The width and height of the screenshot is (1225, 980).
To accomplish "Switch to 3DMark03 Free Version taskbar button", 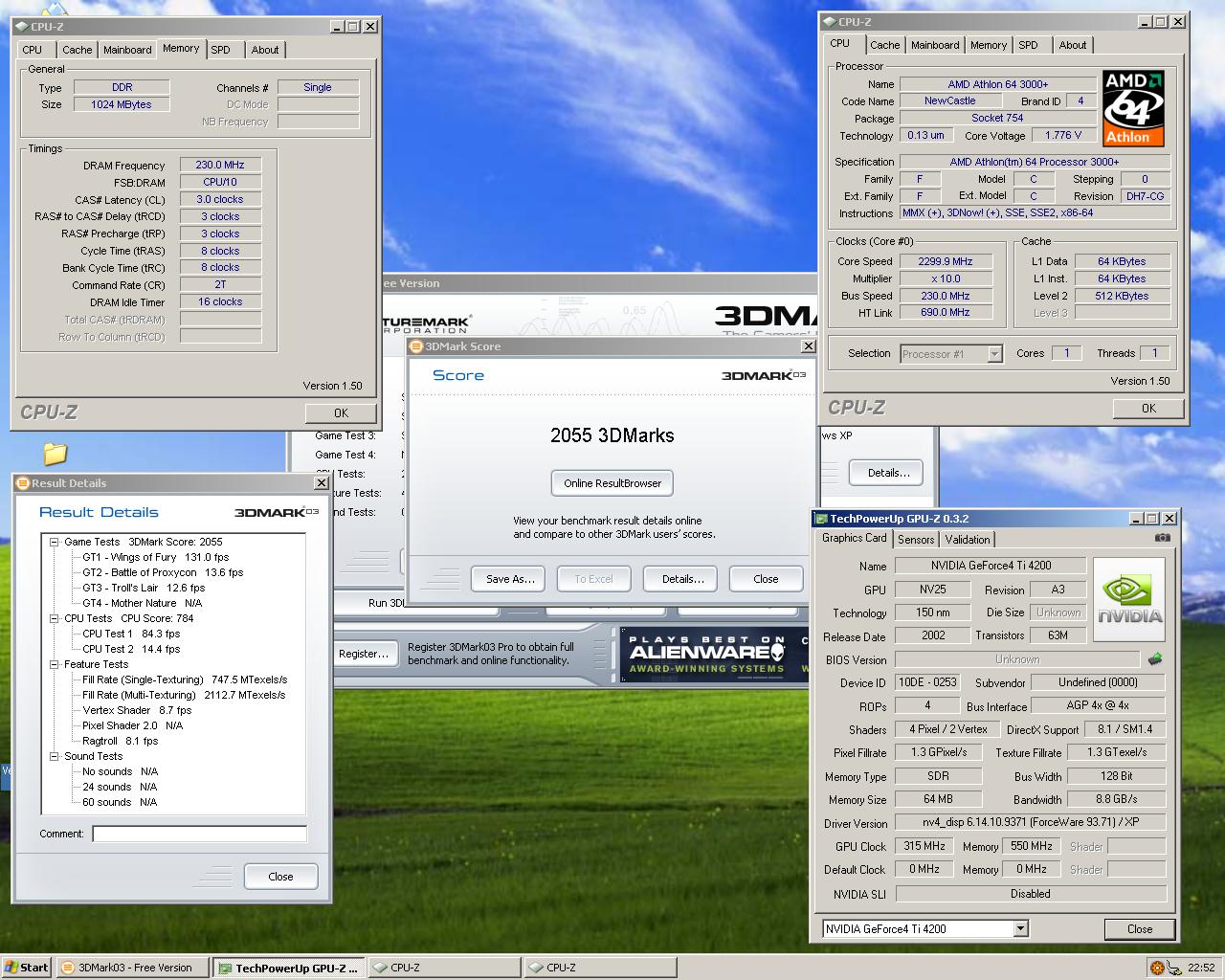I will (x=131, y=968).
